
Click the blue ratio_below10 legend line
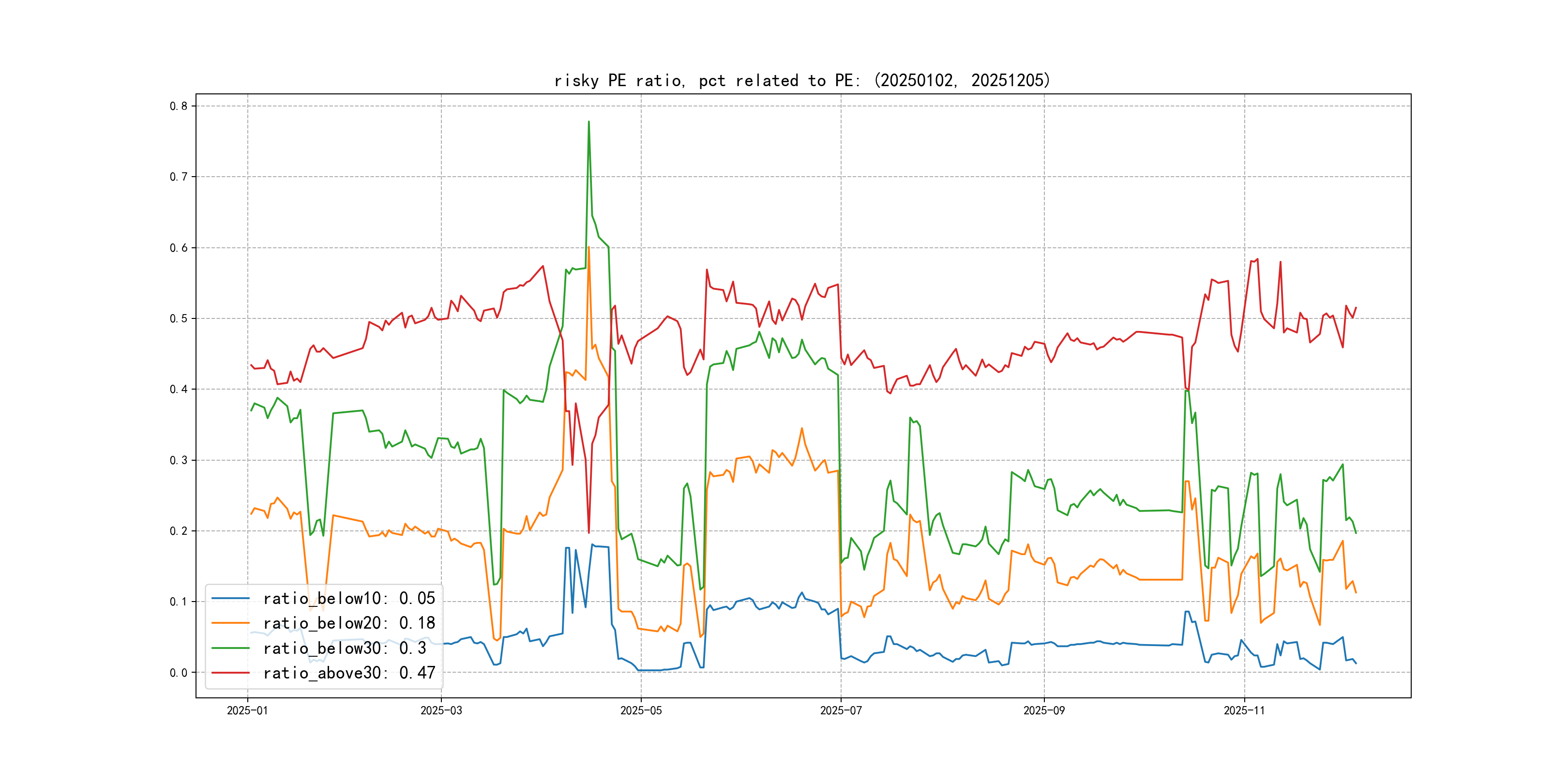coord(230,598)
